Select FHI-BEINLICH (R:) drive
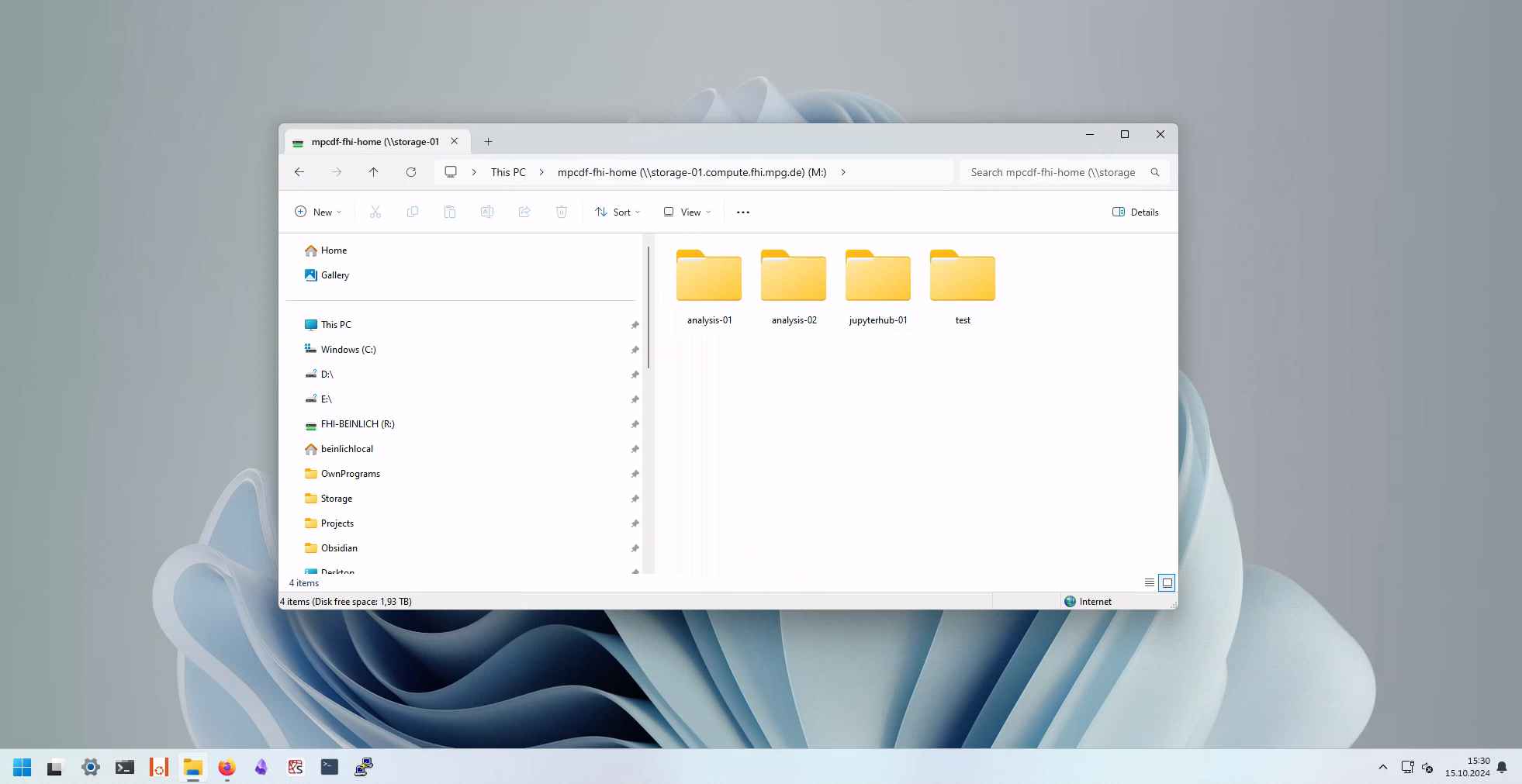This screenshot has height=784, width=1522. 358,424
